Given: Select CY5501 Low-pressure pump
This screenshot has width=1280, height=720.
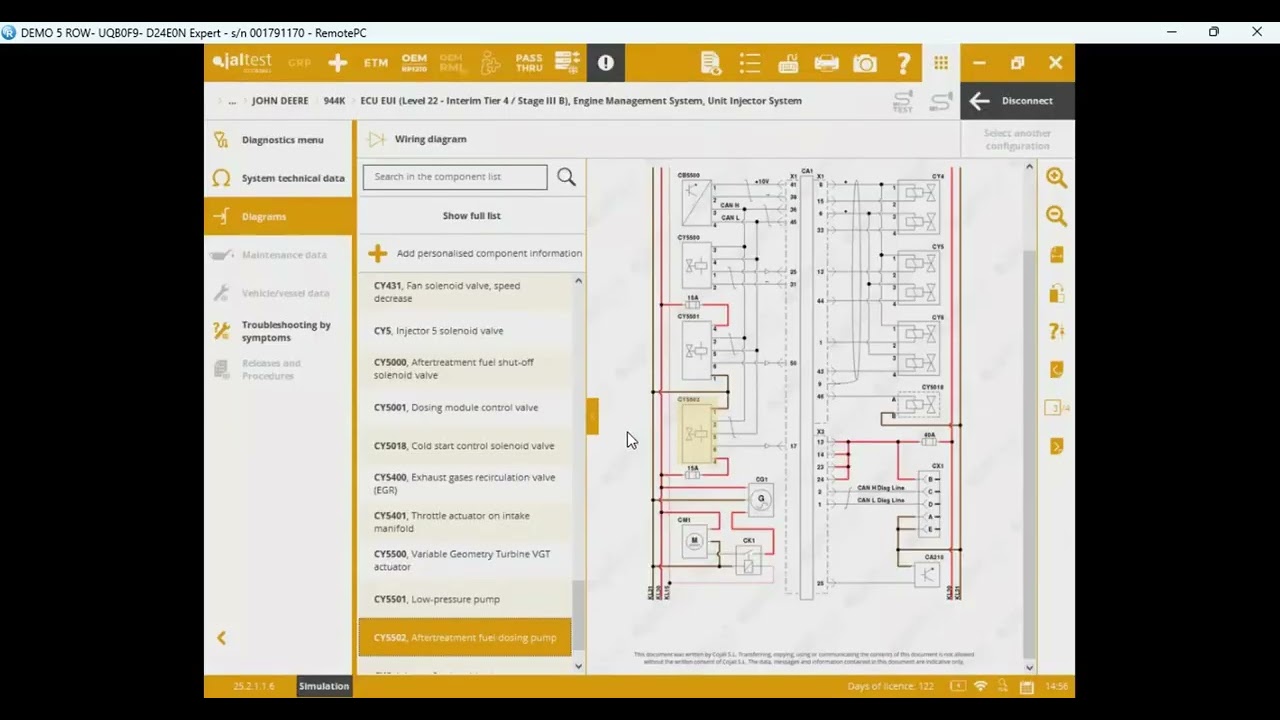Looking at the screenshot, I should 465,599.
